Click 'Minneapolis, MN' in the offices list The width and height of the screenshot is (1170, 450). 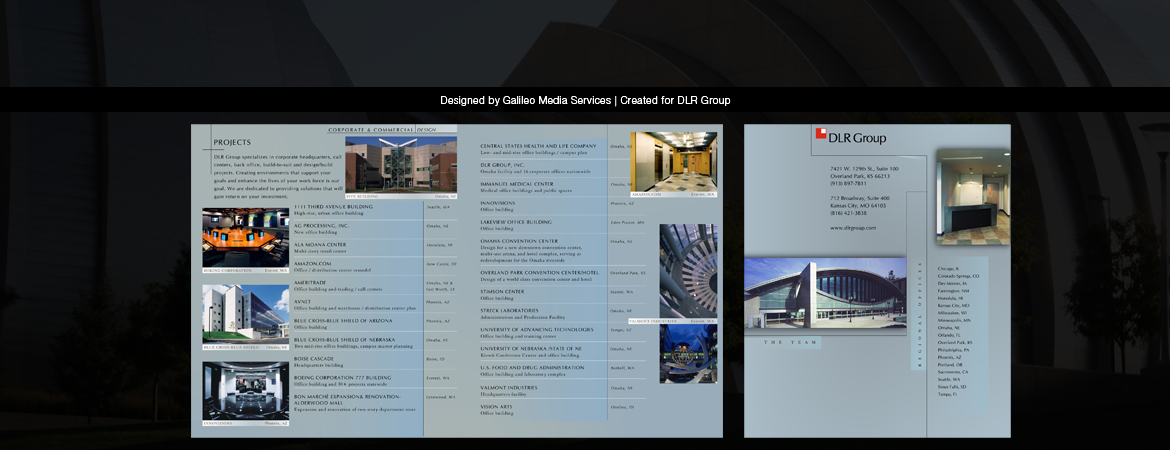(954, 320)
